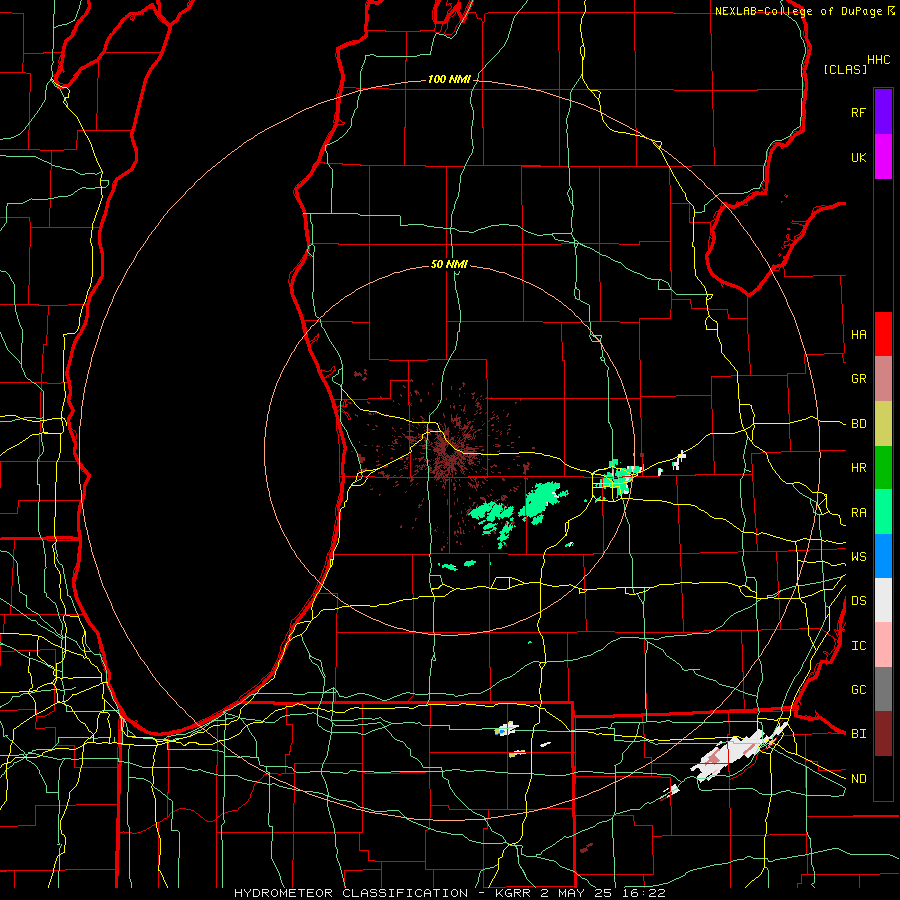Screen dimensions: 900x900
Task: Click the IC pink legend swatch
Action: click(x=883, y=645)
